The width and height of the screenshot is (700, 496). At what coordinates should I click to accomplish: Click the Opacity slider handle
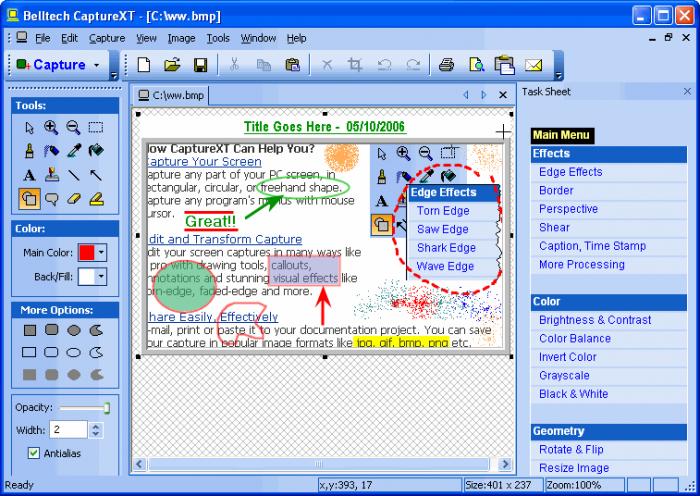tap(107, 408)
